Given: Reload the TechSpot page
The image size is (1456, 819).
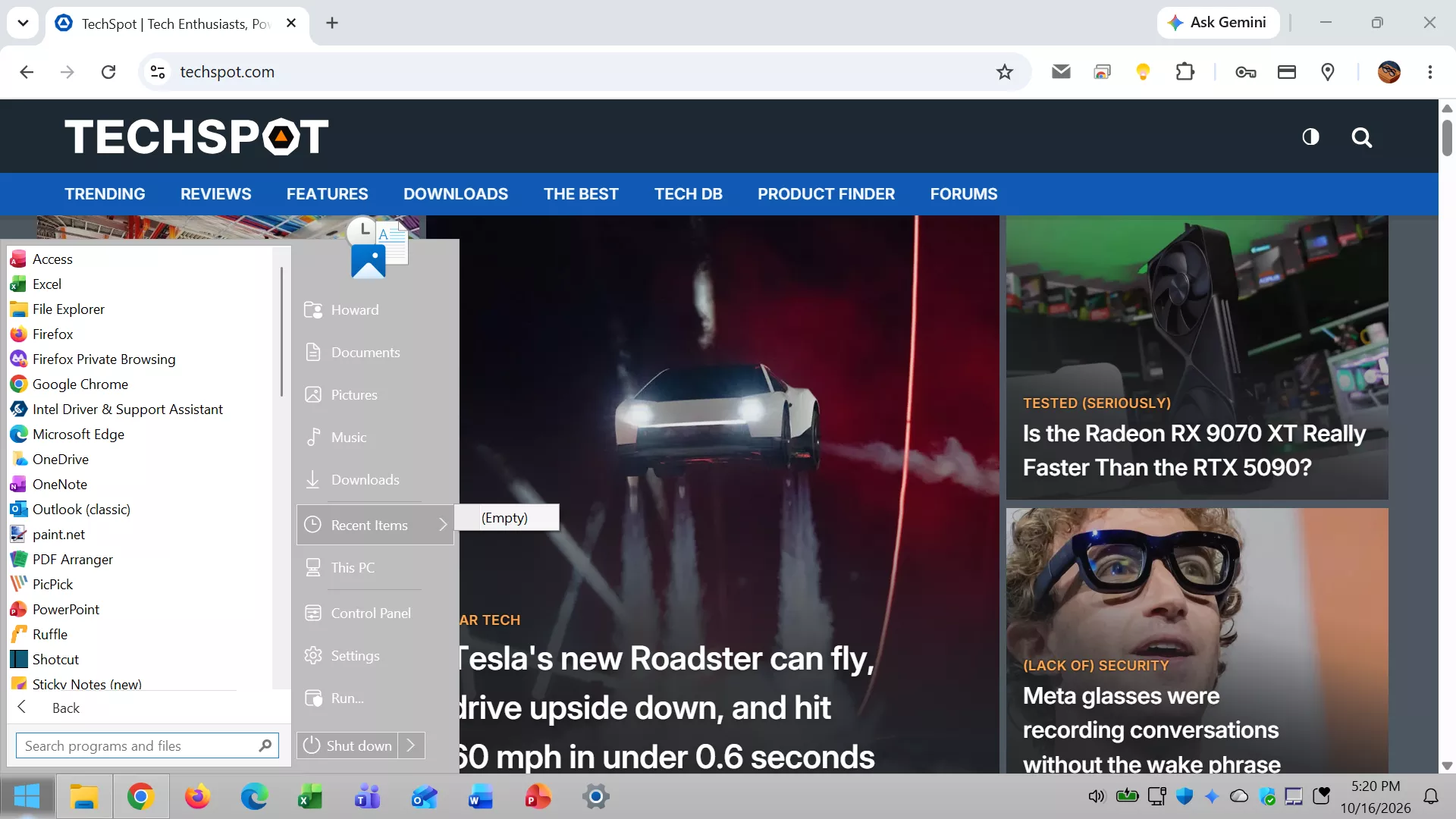Looking at the screenshot, I should tap(108, 72).
